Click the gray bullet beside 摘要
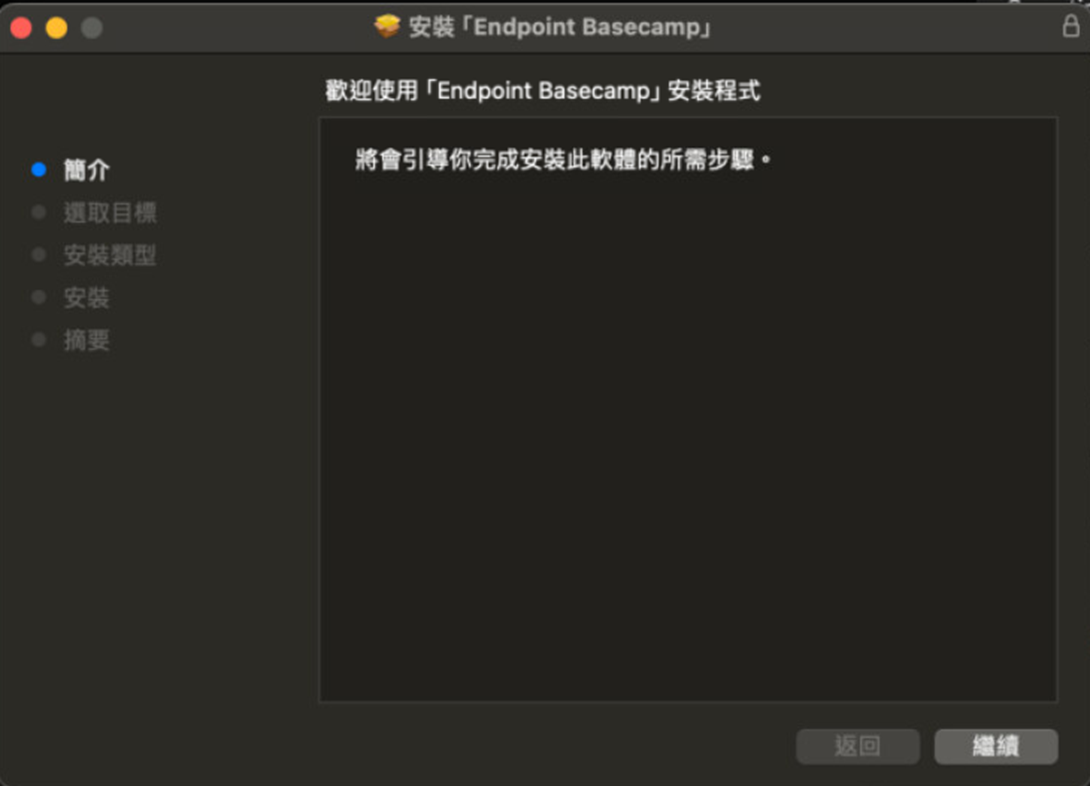 click(x=39, y=340)
